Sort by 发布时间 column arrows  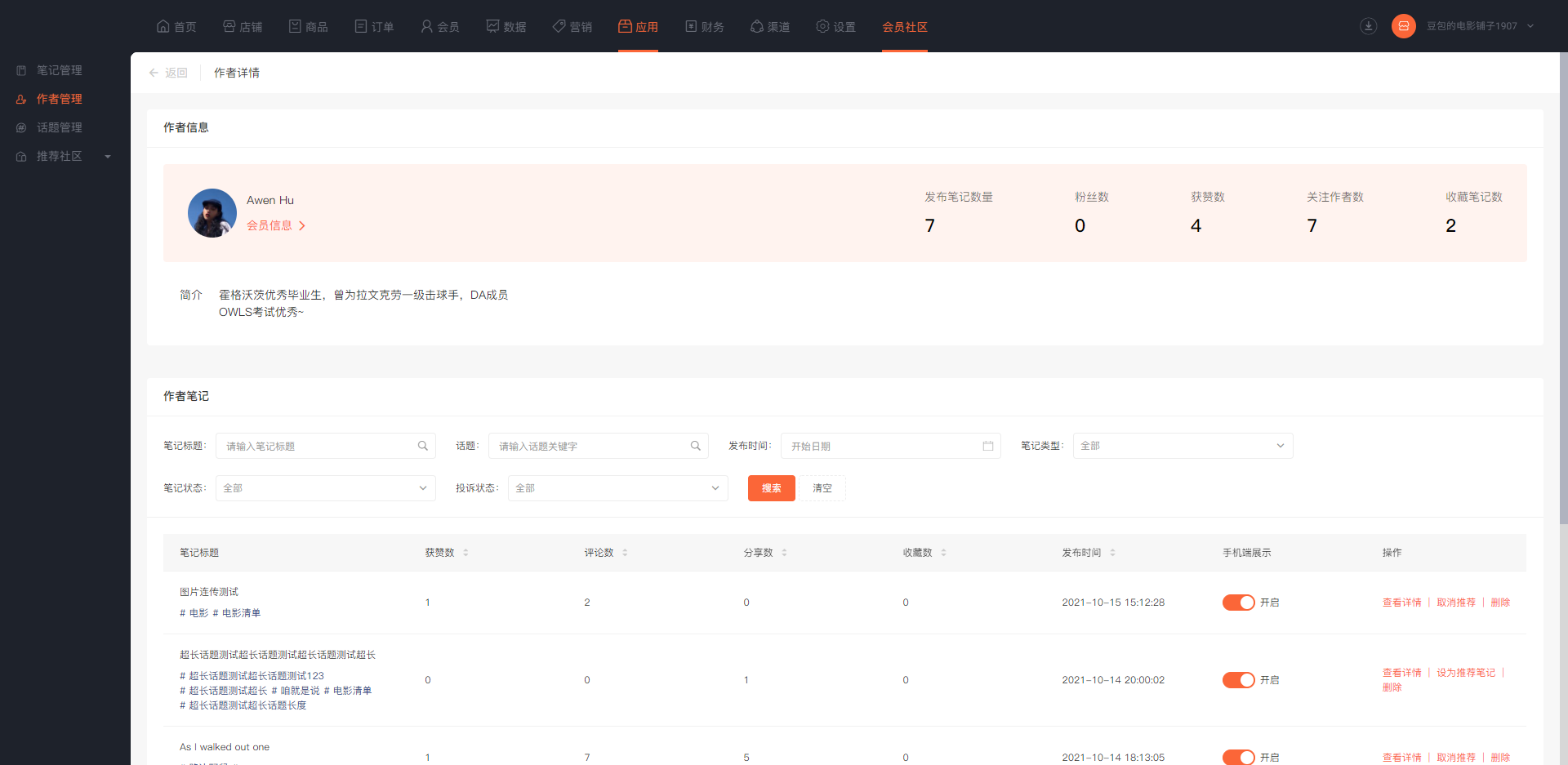[1112, 553]
